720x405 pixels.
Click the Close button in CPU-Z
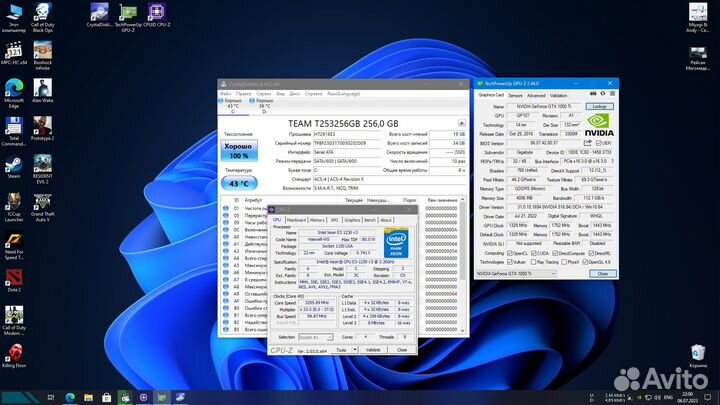point(402,350)
